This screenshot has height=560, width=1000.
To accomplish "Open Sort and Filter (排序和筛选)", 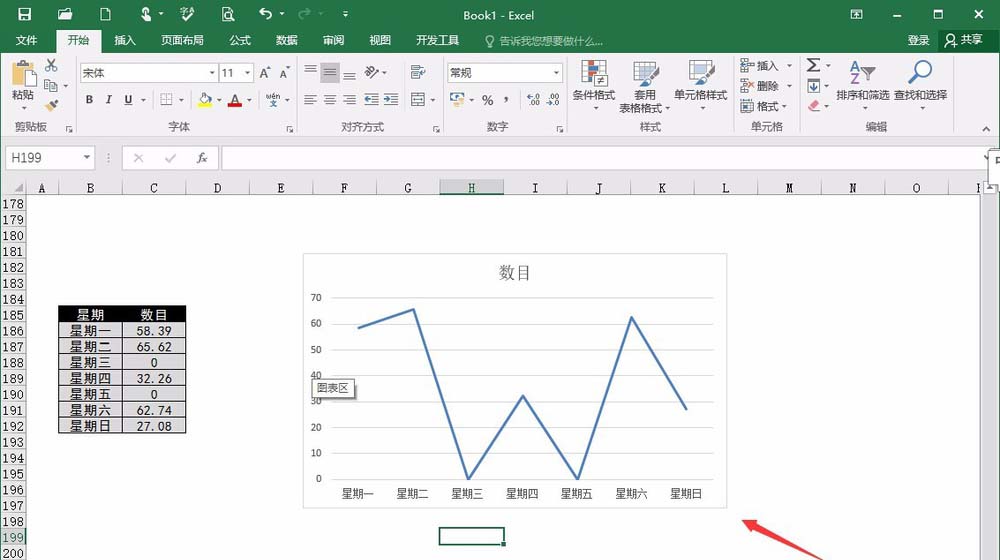I will click(862, 84).
